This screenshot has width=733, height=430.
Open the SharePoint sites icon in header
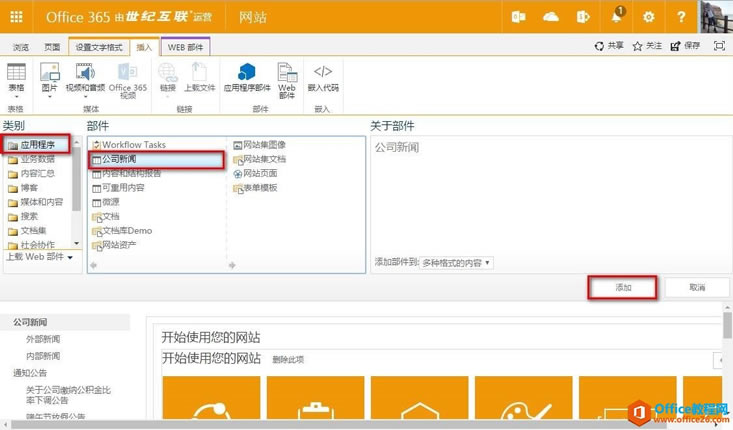tap(583, 17)
